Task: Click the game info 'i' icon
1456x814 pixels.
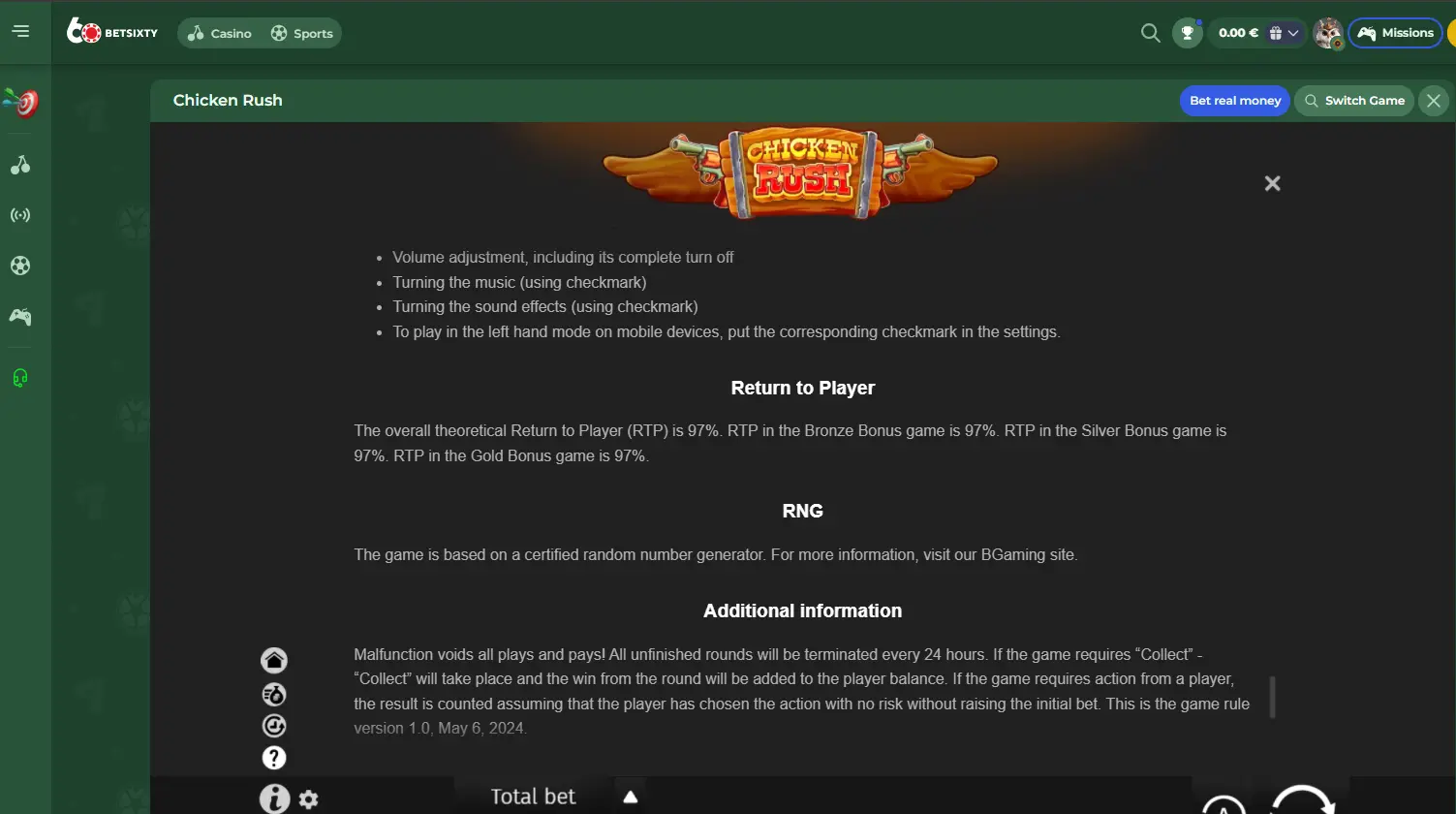Action: 275,798
